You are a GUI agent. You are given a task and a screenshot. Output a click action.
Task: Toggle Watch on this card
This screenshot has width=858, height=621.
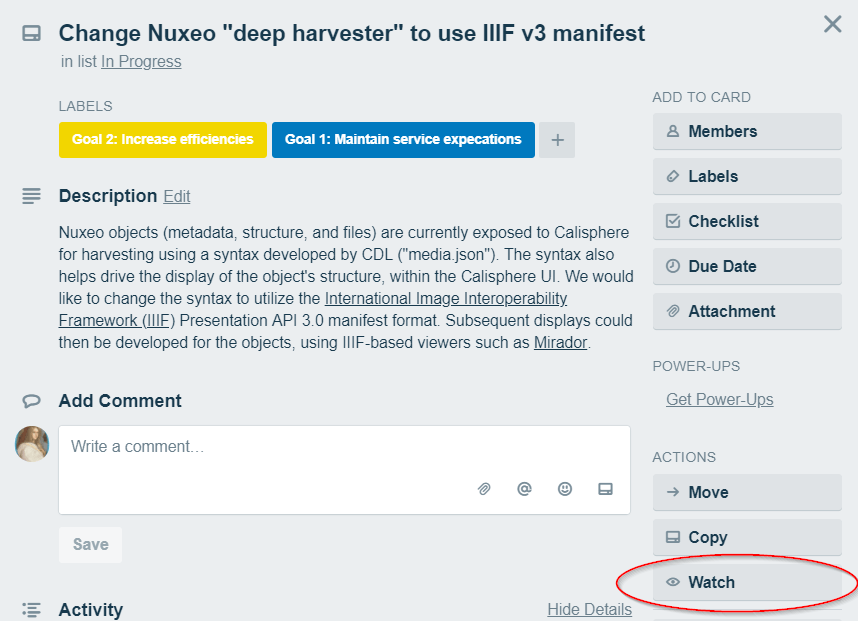747,582
